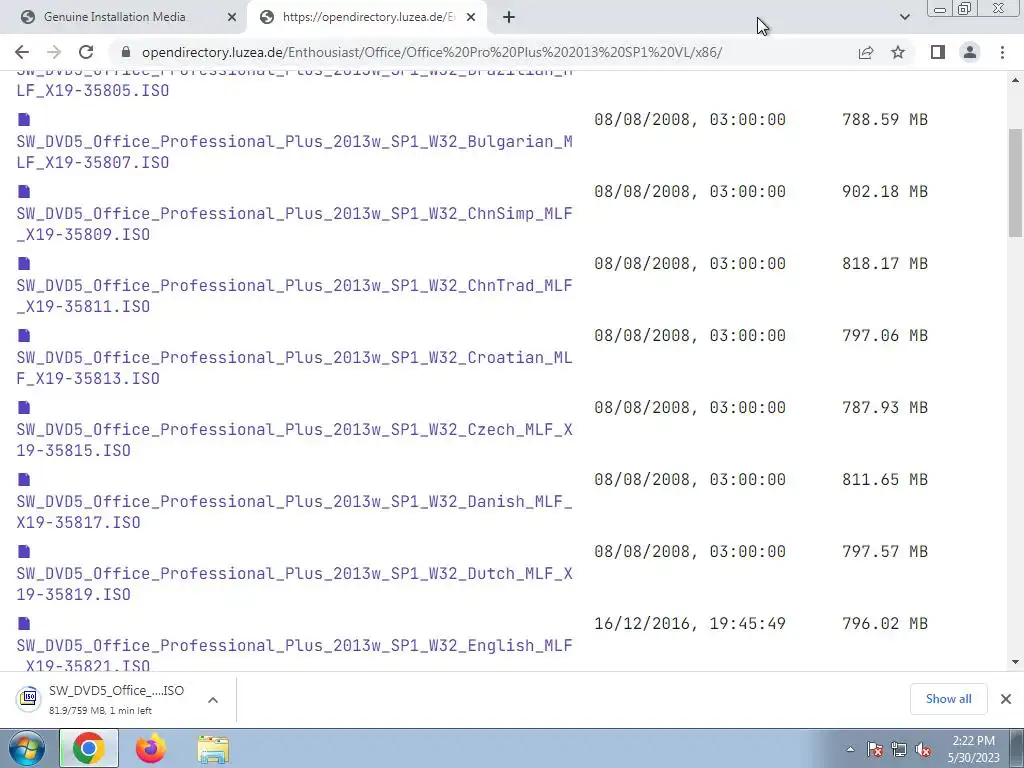This screenshot has width=1024, height=768.
Task: Close the downloads bar
Action: pyautogui.click(x=1006, y=699)
